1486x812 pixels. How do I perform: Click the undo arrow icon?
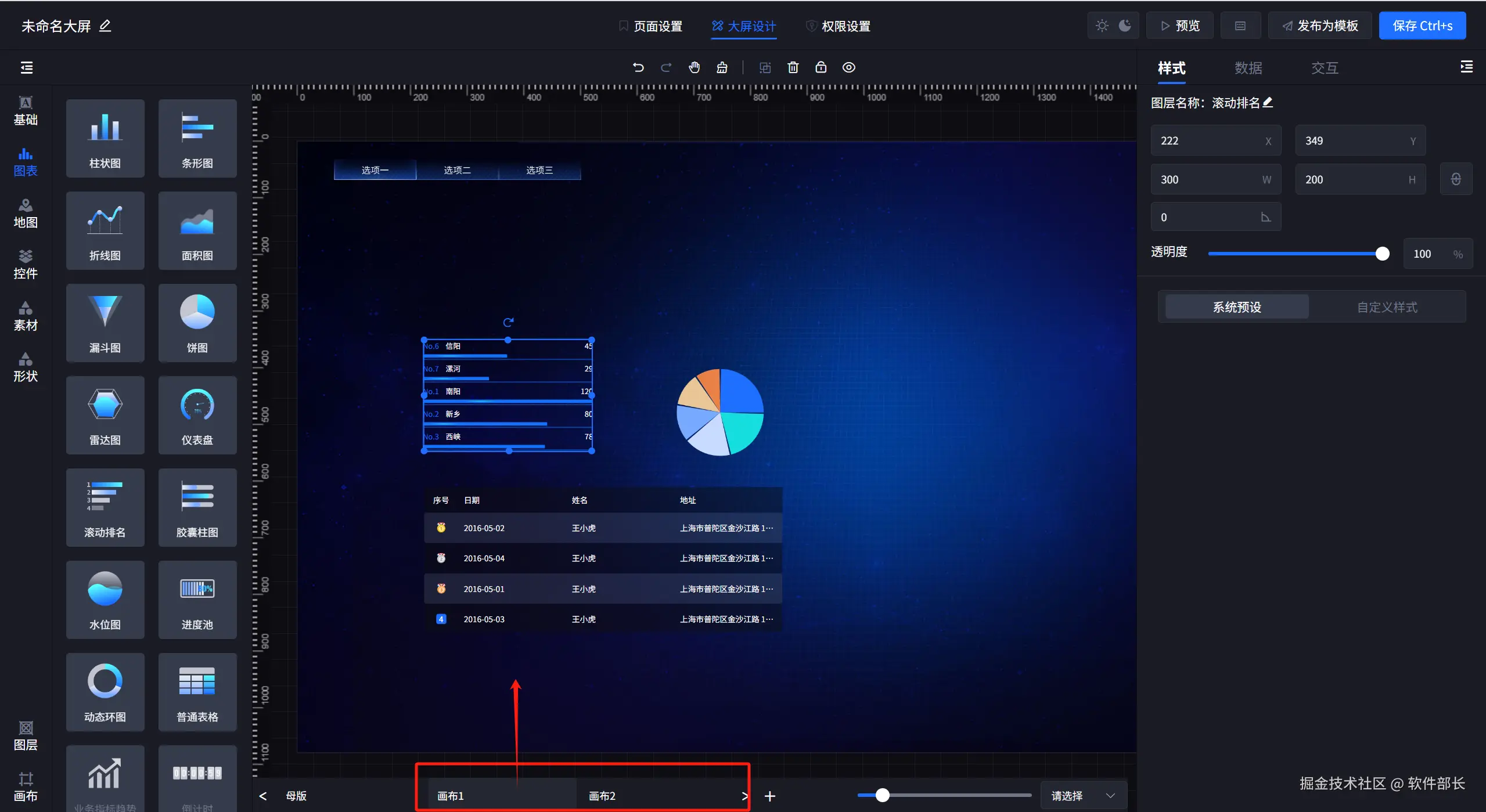point(638,67)
